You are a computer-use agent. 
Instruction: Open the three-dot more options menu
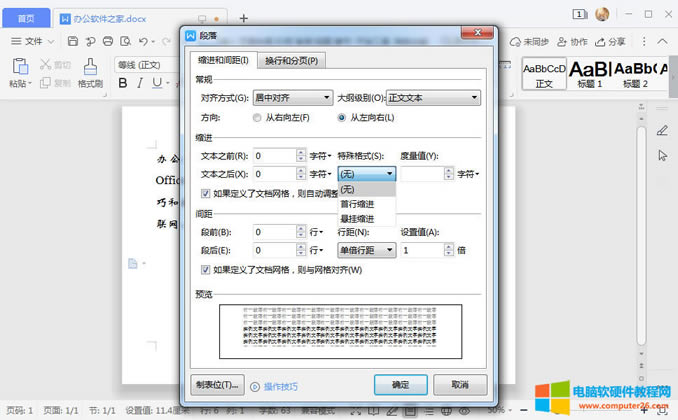pos(644,42)
